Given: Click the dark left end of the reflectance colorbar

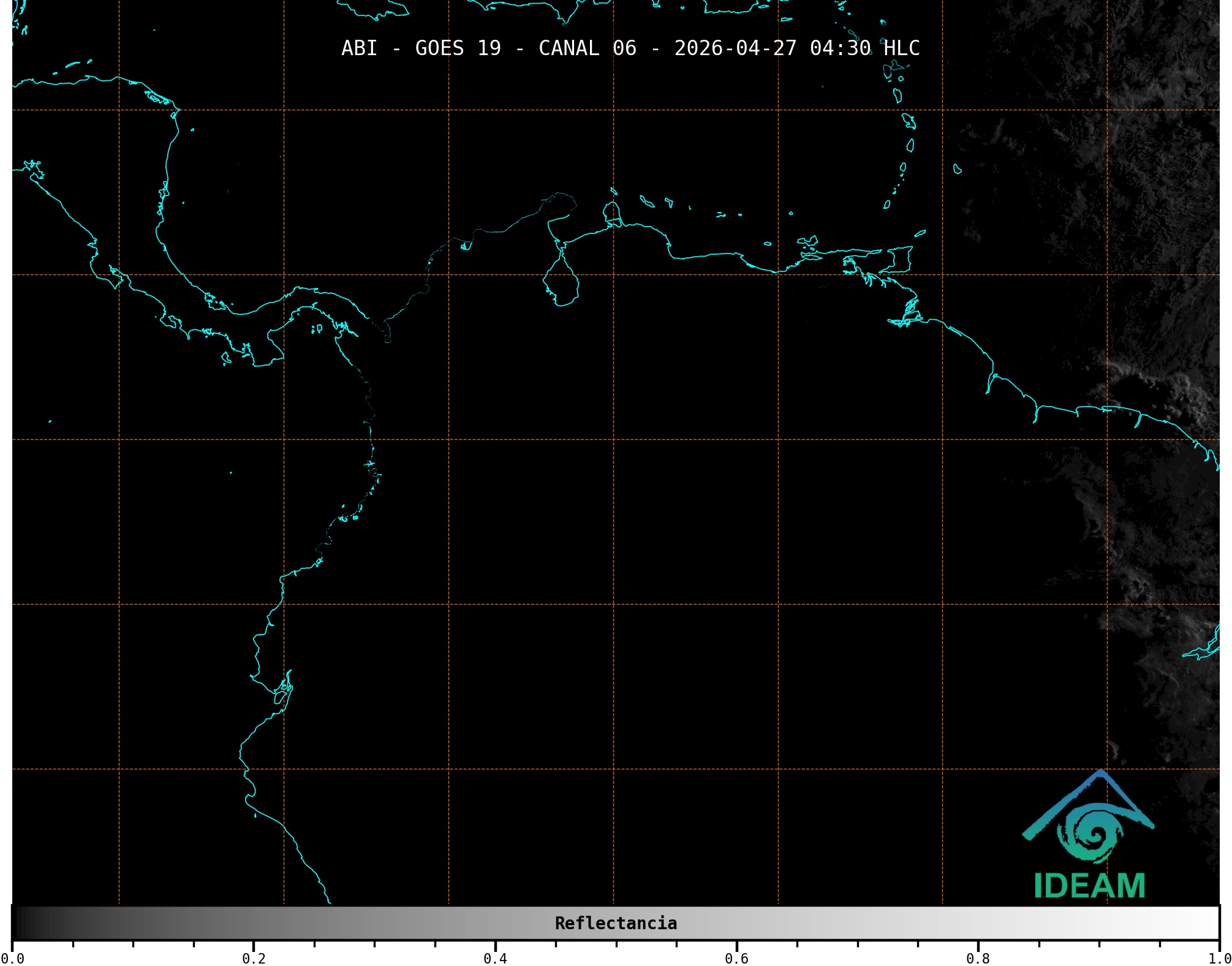Looking at the screenshot, I should point(21,923).
